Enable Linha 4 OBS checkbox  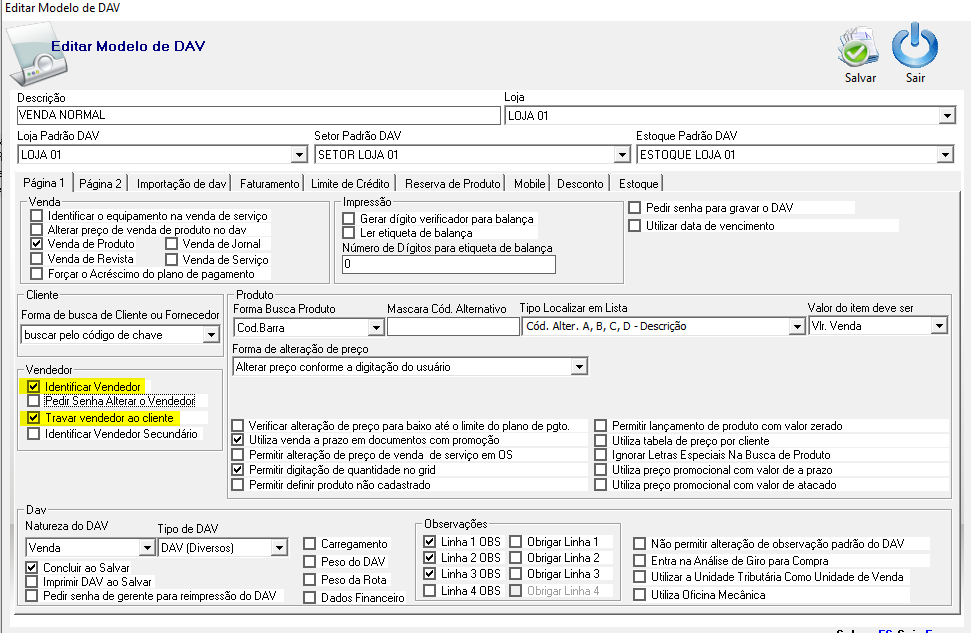click(430, 591)
